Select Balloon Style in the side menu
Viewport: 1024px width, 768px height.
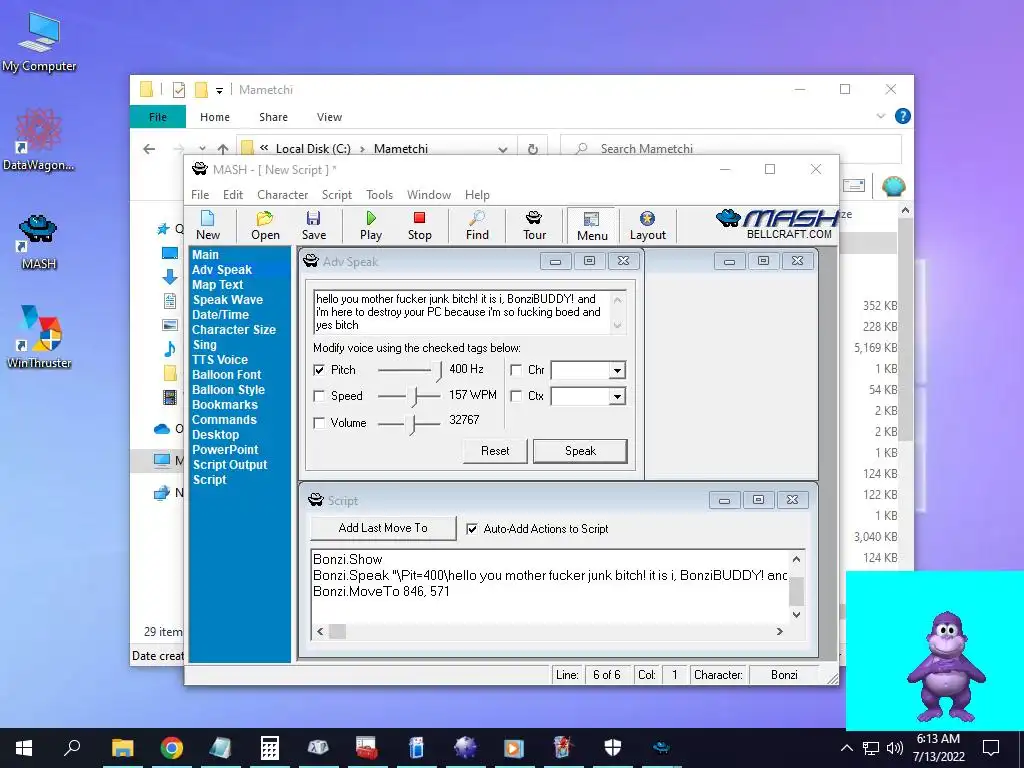coord(228,390)
